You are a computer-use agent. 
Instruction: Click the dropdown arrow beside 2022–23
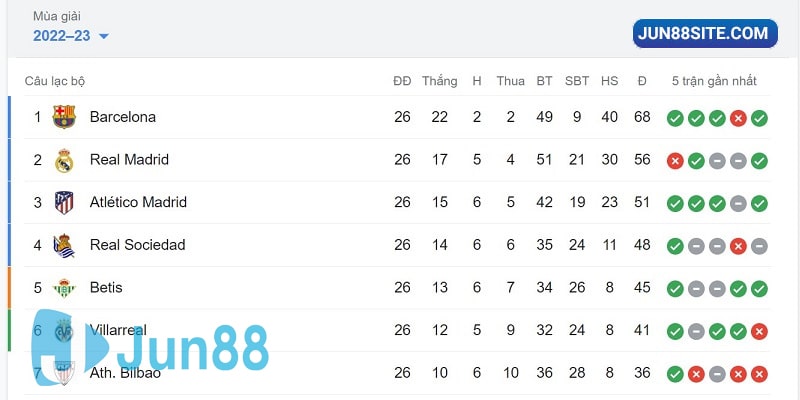103,37
